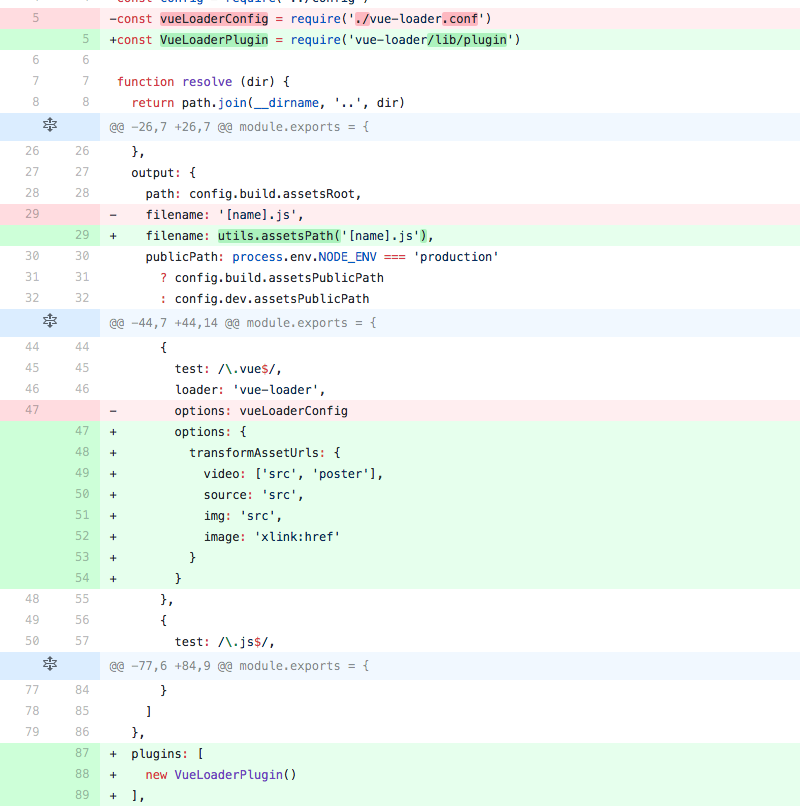Click the line "return path.join(__dirname, '..', dir)"
Viewport: 800px width, 809px height.
tap(268, 103)
